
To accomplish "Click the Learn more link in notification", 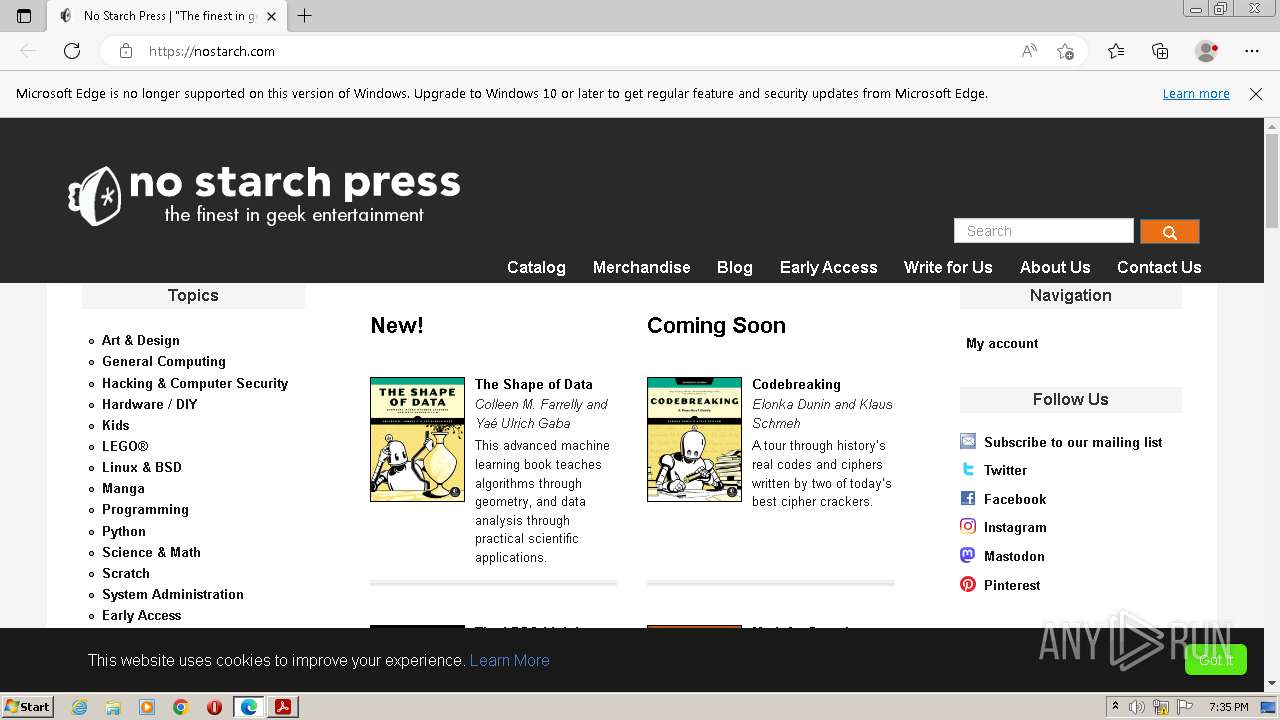I will coord(1196,94).
